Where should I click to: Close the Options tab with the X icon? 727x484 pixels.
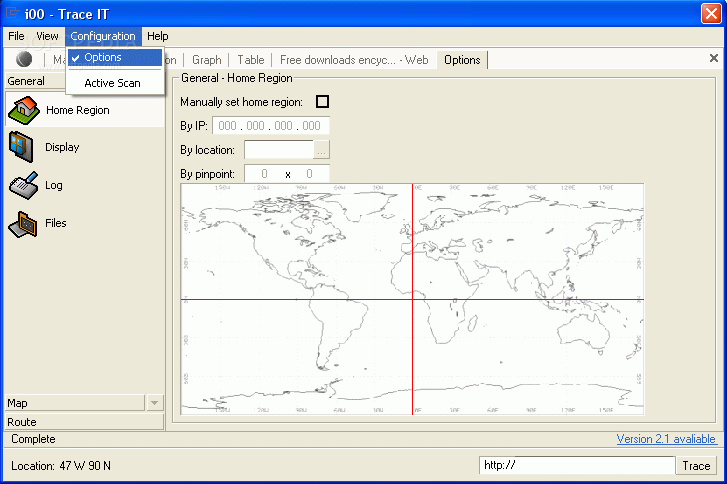pyautogui.click(x=714, y=58)
